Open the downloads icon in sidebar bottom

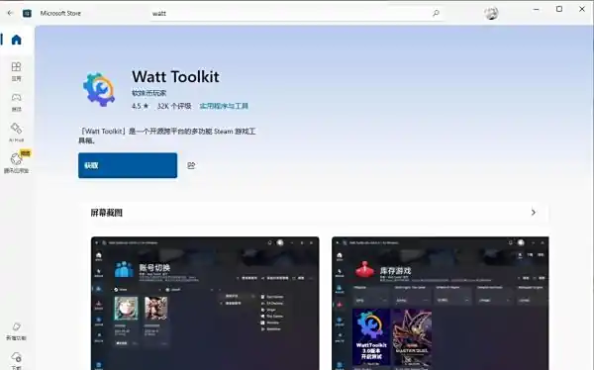16,360
